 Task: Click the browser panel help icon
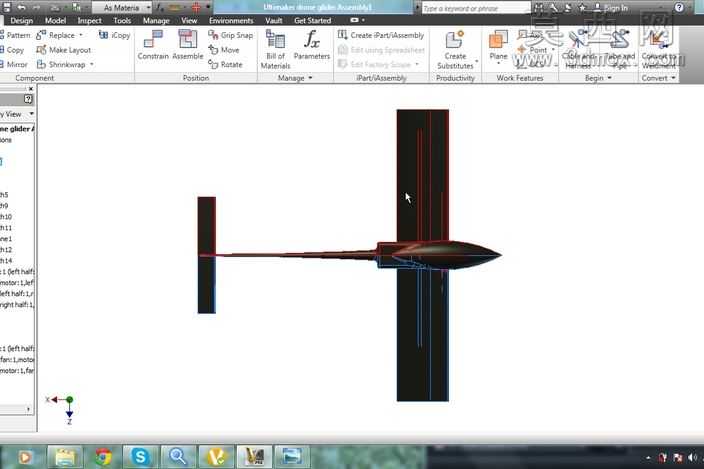point(28,99)
